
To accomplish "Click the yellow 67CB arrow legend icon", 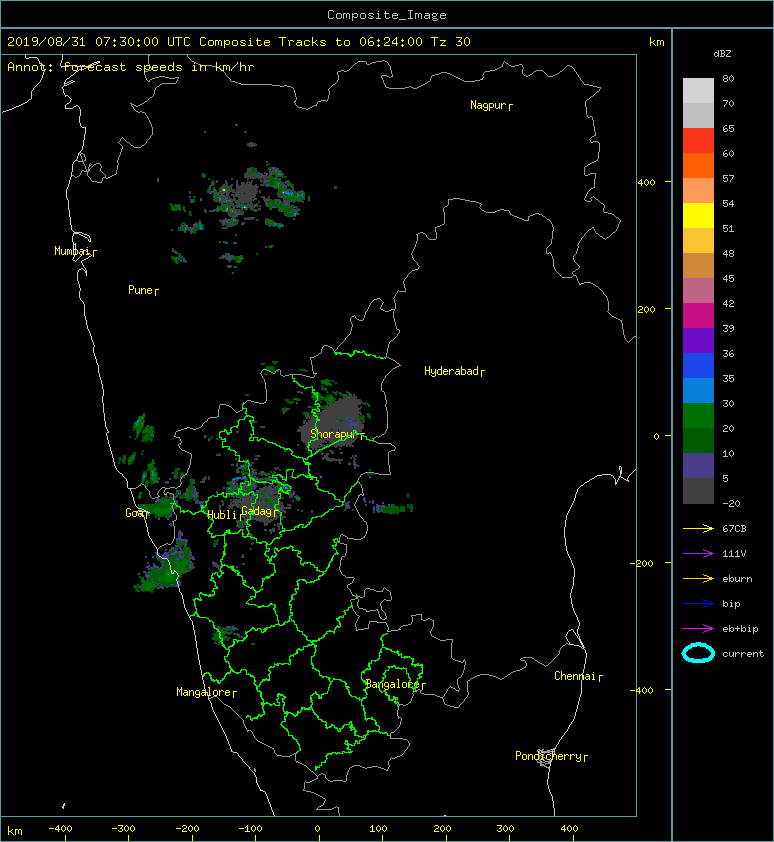I will pyautogui.click(x=698, y=529).
